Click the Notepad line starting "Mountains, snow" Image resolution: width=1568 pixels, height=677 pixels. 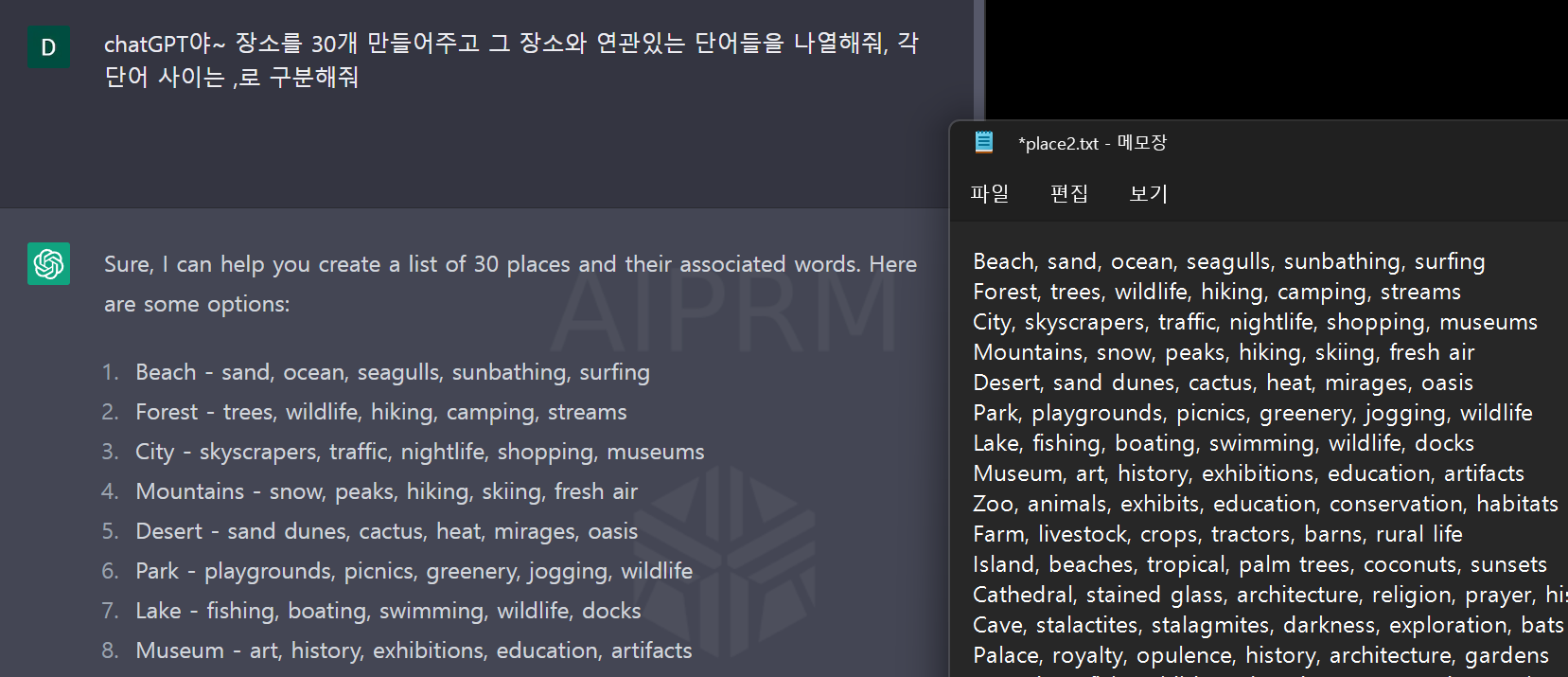[1224, 352]
